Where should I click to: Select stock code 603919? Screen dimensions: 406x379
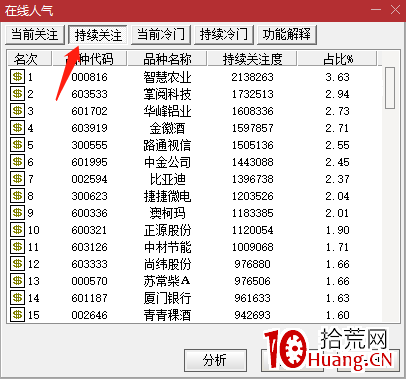[89, 128]
